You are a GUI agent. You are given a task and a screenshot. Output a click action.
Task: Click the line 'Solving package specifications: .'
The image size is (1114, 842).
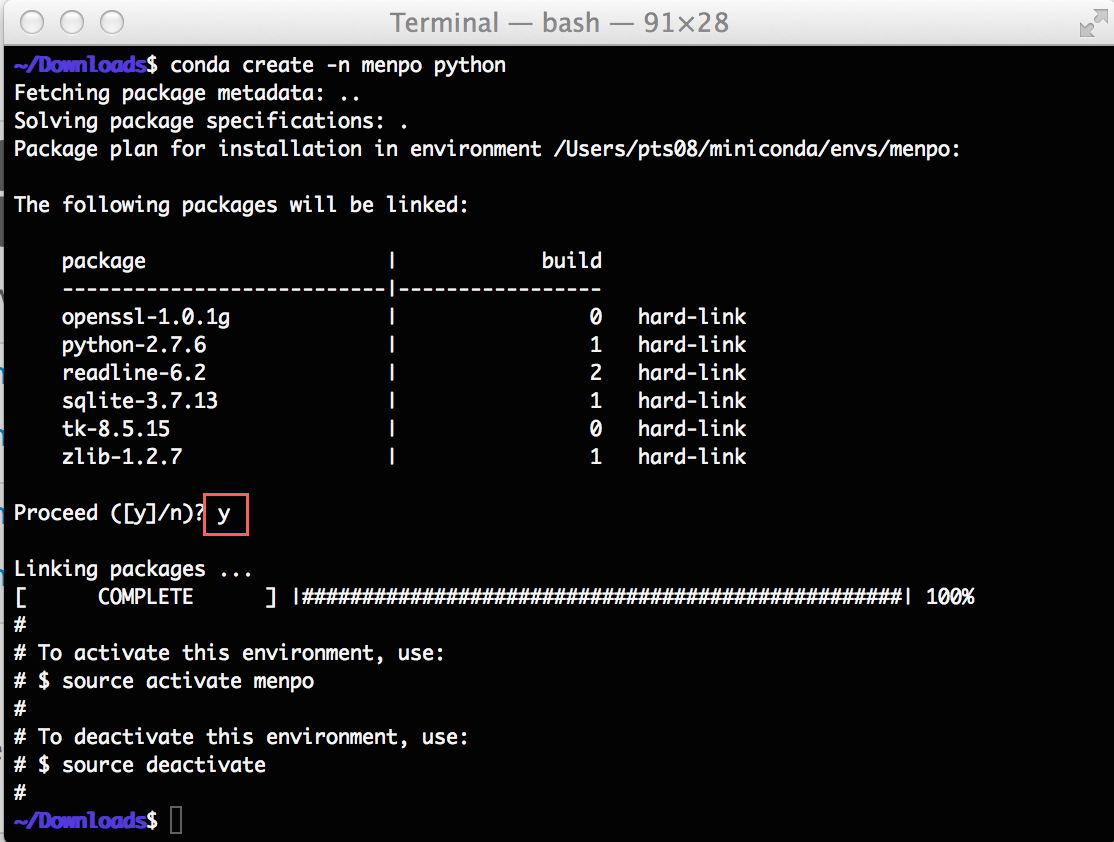coord(211,121)
